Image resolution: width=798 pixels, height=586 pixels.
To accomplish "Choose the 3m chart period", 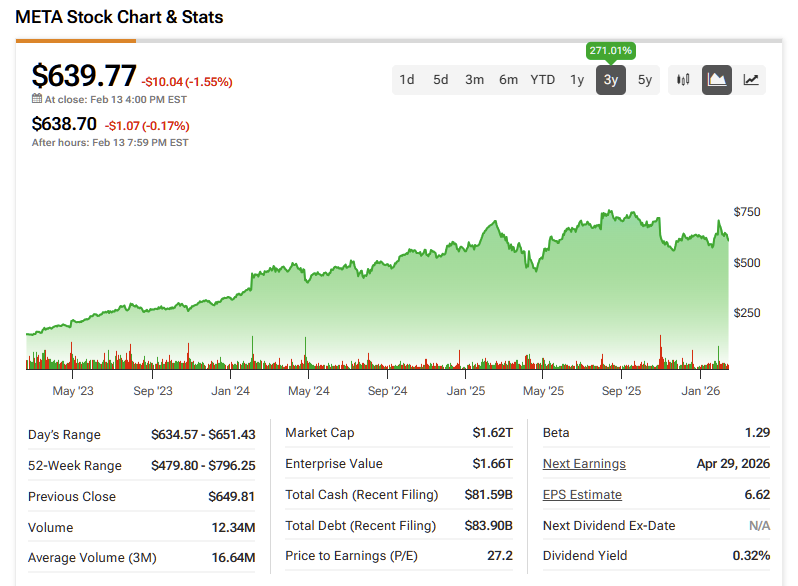I will coord(475,80).
